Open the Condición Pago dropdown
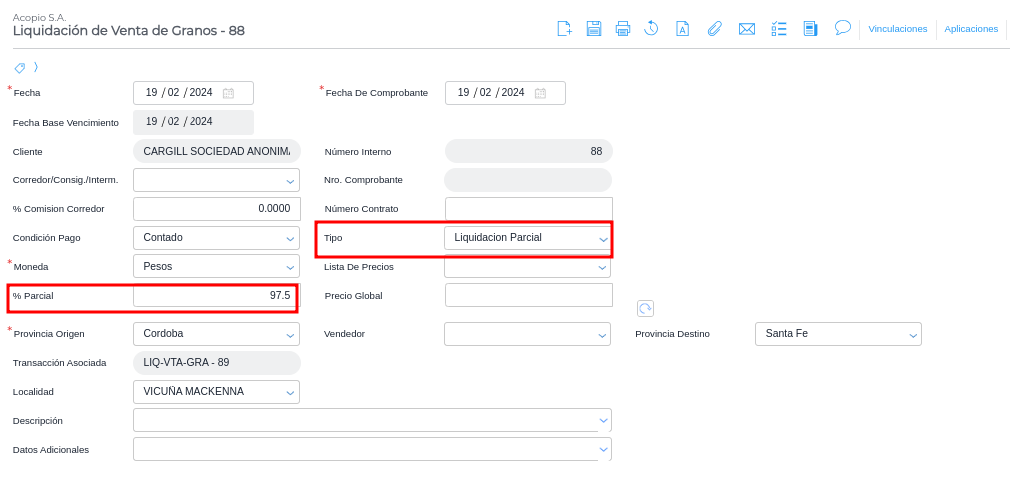This screenshot has height=479, width=1010. click(291, 239)
